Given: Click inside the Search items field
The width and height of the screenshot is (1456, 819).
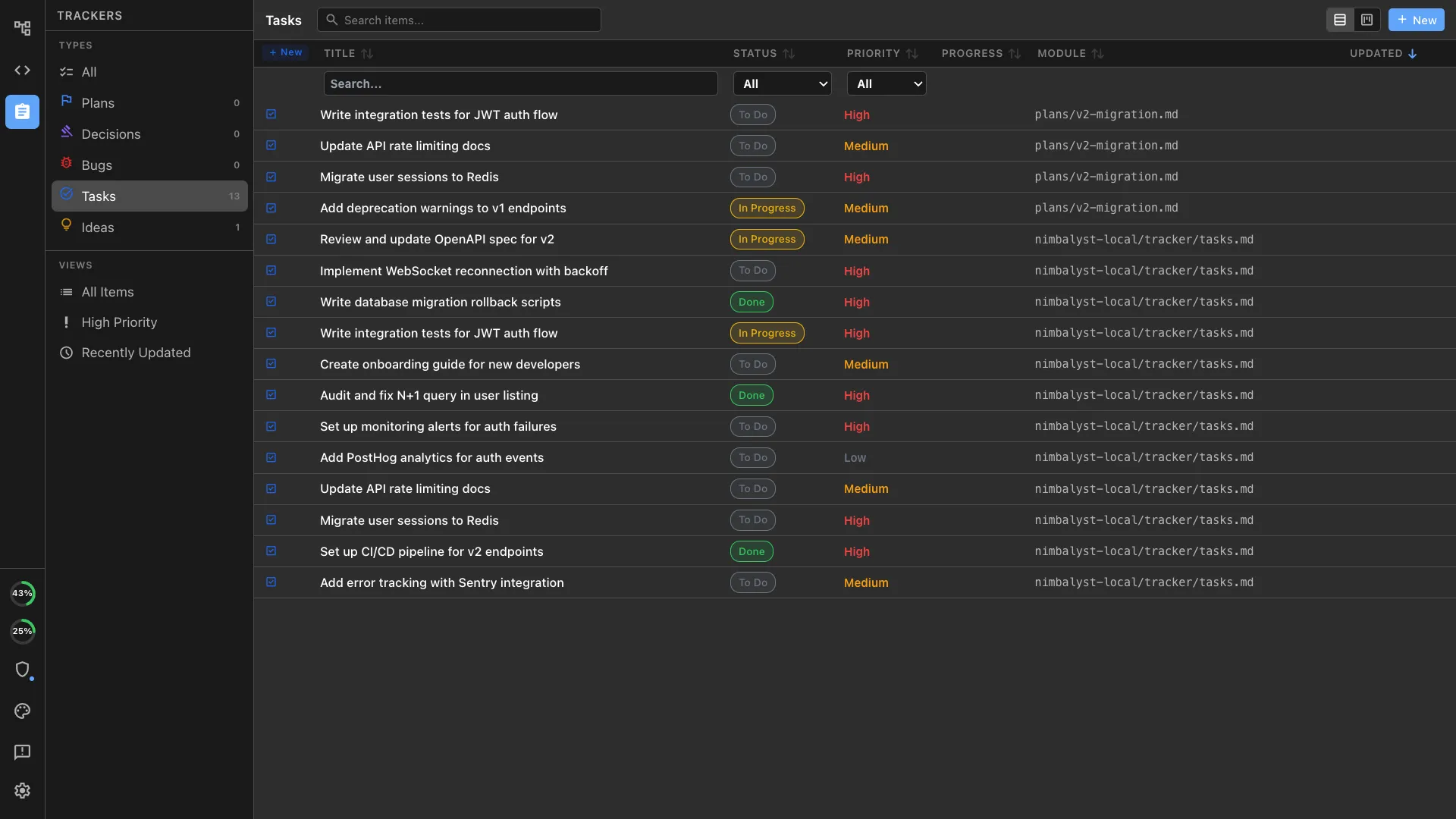Looking at the screenshot, I should coord(459,20).
